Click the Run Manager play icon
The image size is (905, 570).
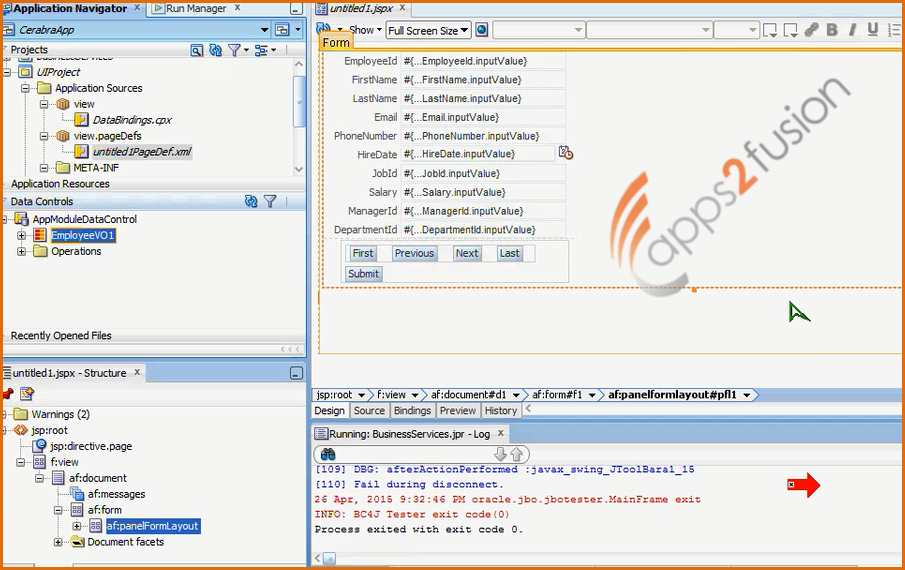157,8
